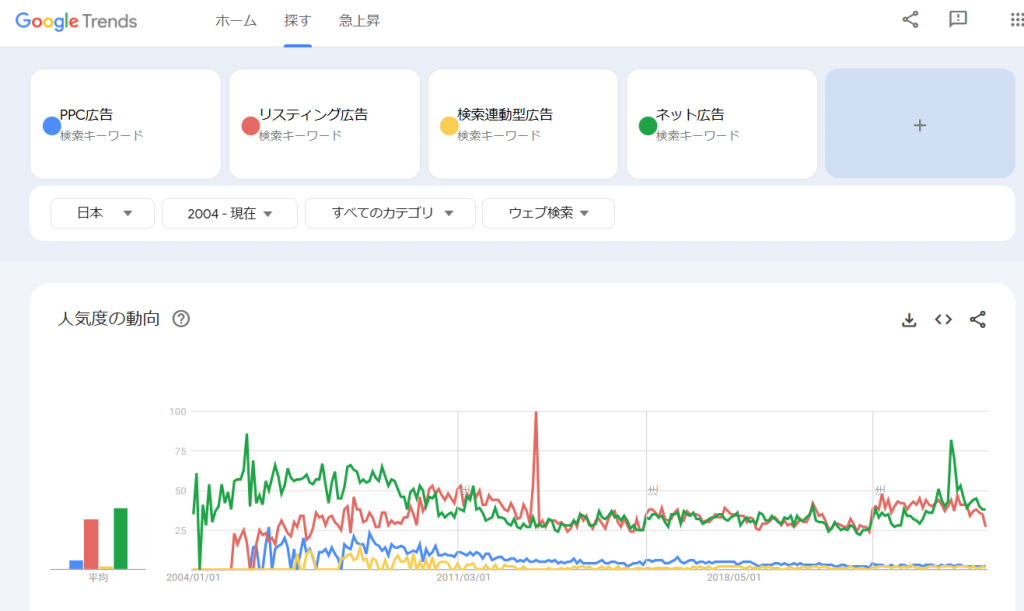The image size is (1024, 611).
Task: Select the 検索連動型広告 keyword card
Action: tap(523, 124)
